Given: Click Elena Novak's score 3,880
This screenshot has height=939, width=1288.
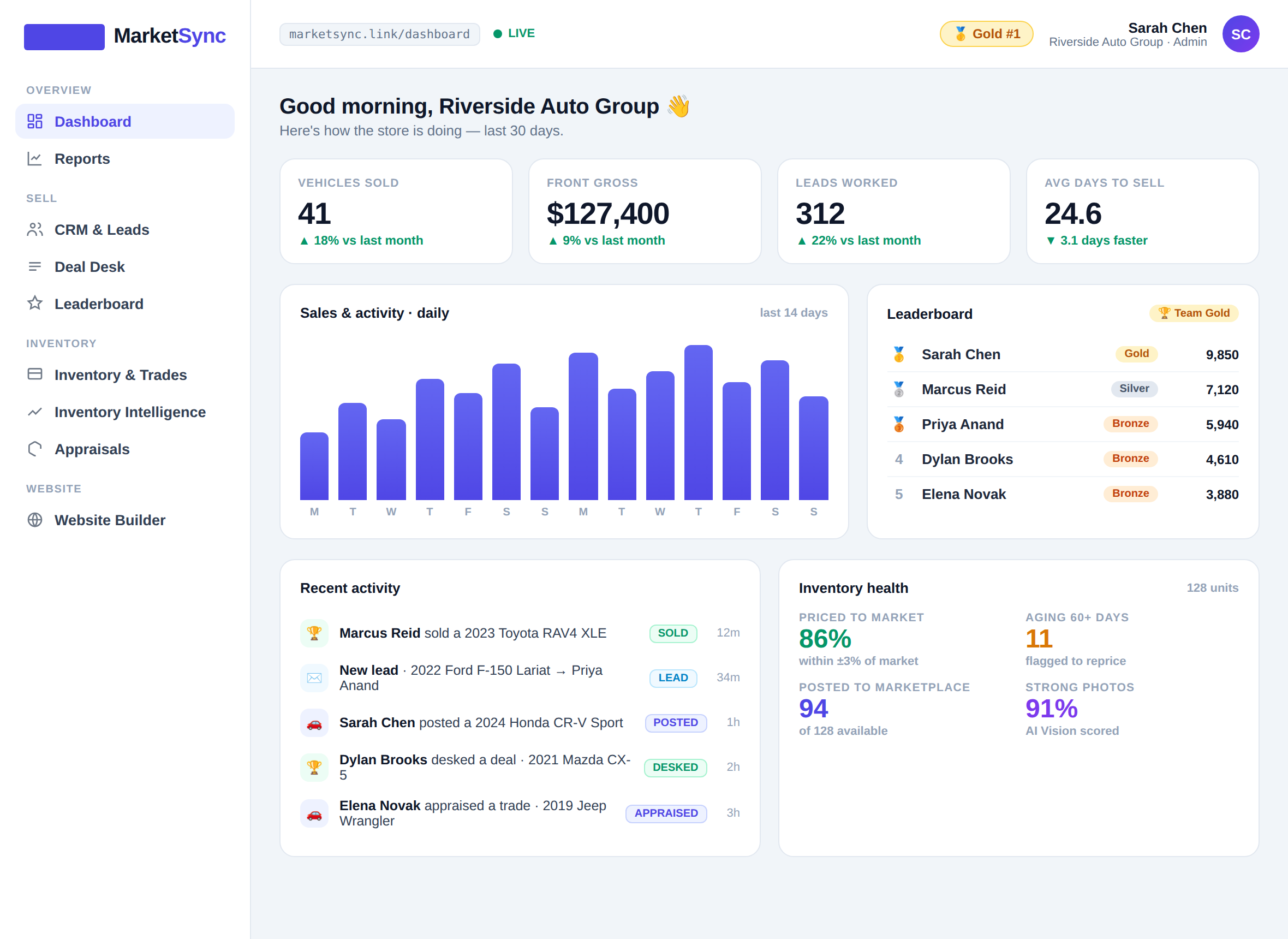Looking at the screenshot, I should (x=1222, y=495).
